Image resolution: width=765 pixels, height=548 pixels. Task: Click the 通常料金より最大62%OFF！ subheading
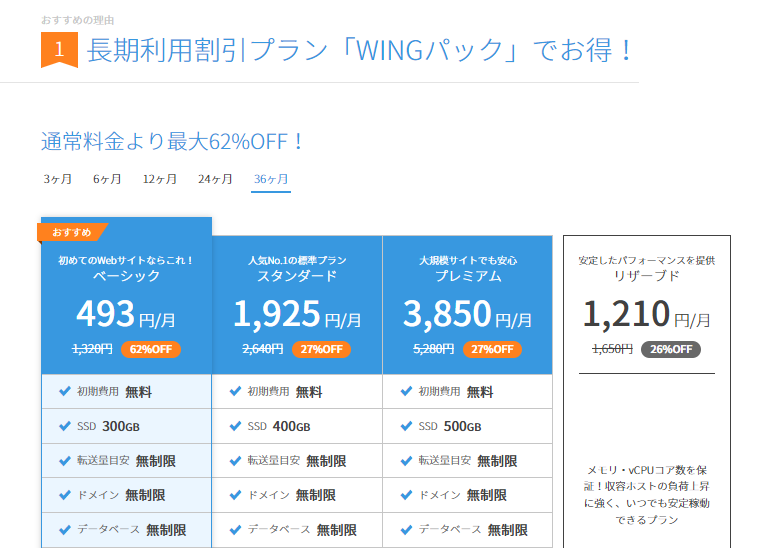172,142
